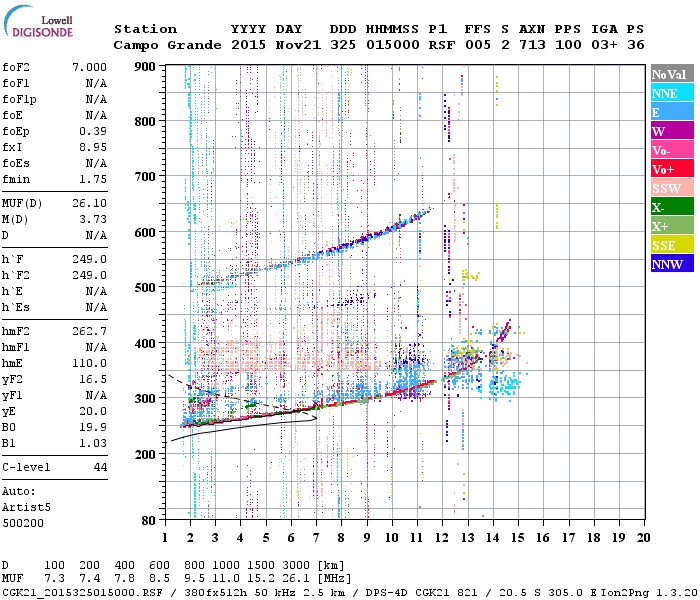This screenshot has width=700, height=600.
Task: Click the MUF value 26.1 for 3000 km
Action: point(296,579)
